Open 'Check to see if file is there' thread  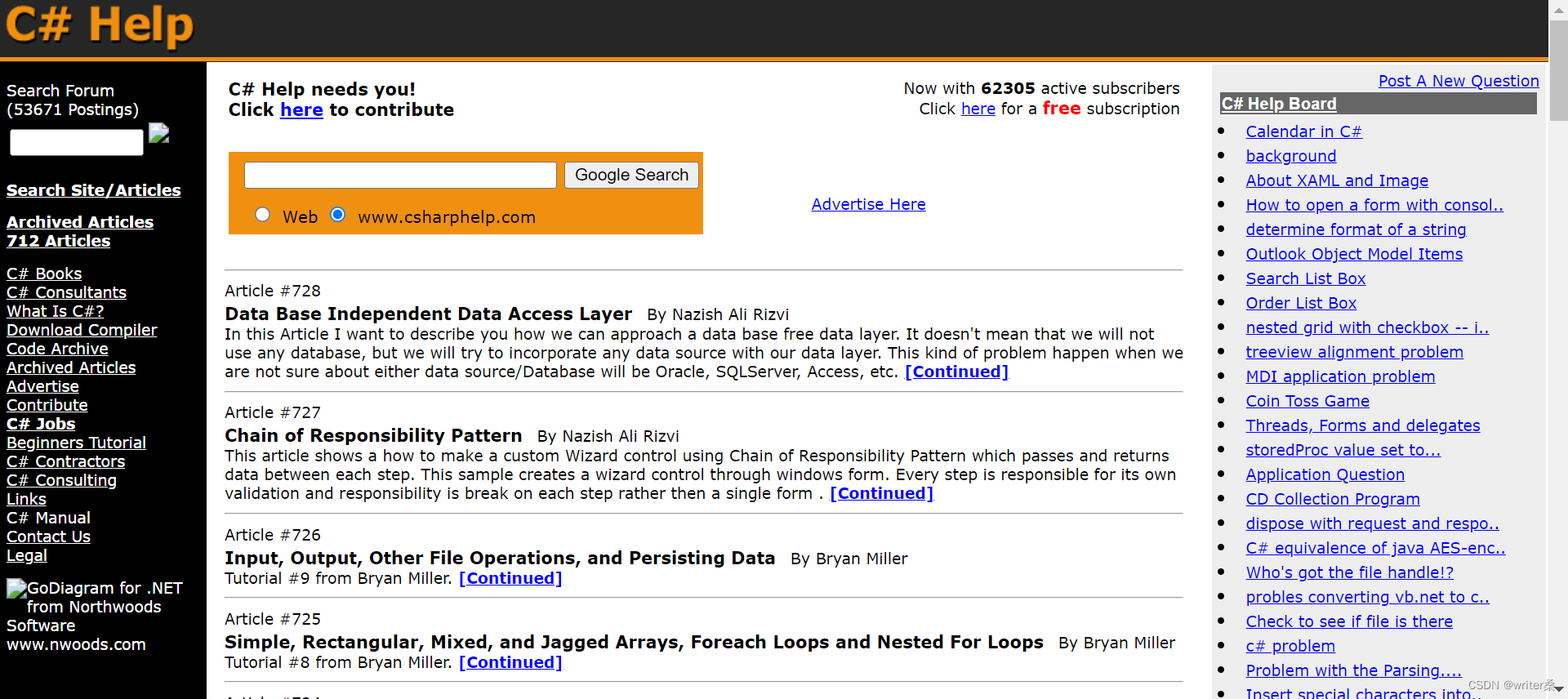pyautogui.click(x=1349, y=621)
